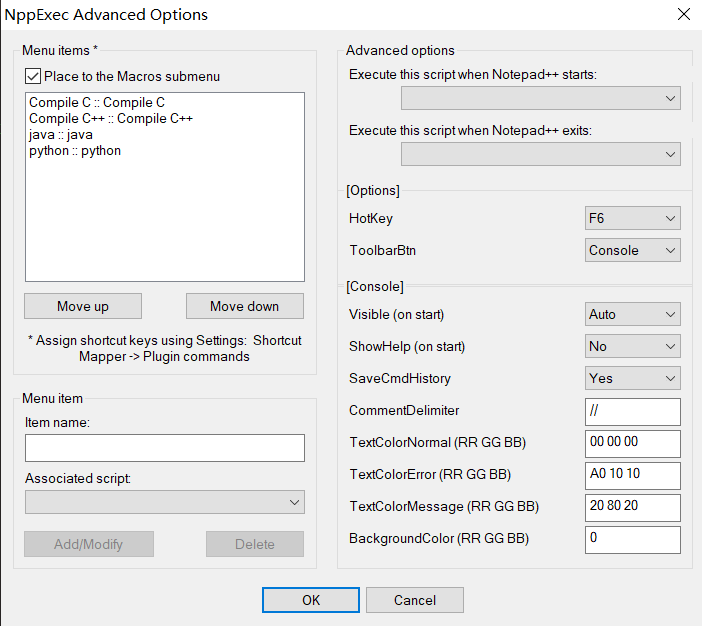
Task: Click the BackgroundColor value field
Action: pyautogui.click(x=632, y=539)
